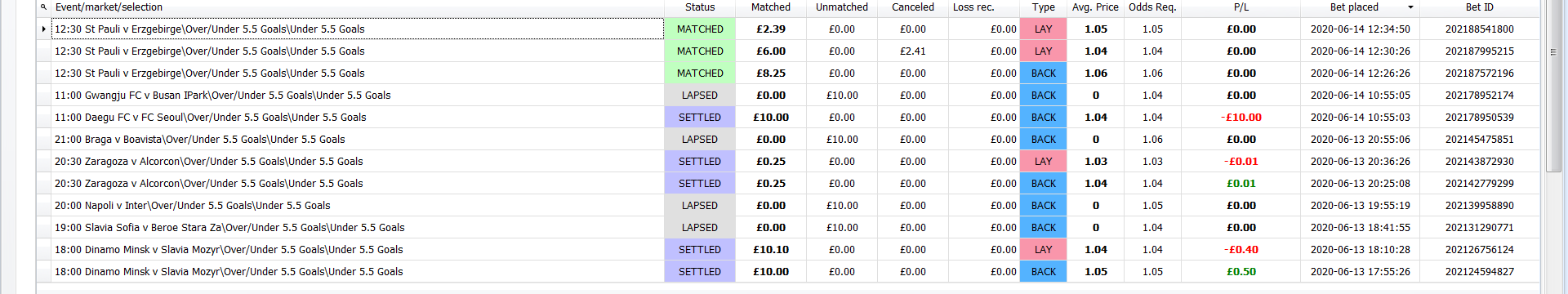The height and width of the screenshot is (294, 1568).
Task: Click the green MATCHED status of the £8.25 bet
Action: point(700,73)
